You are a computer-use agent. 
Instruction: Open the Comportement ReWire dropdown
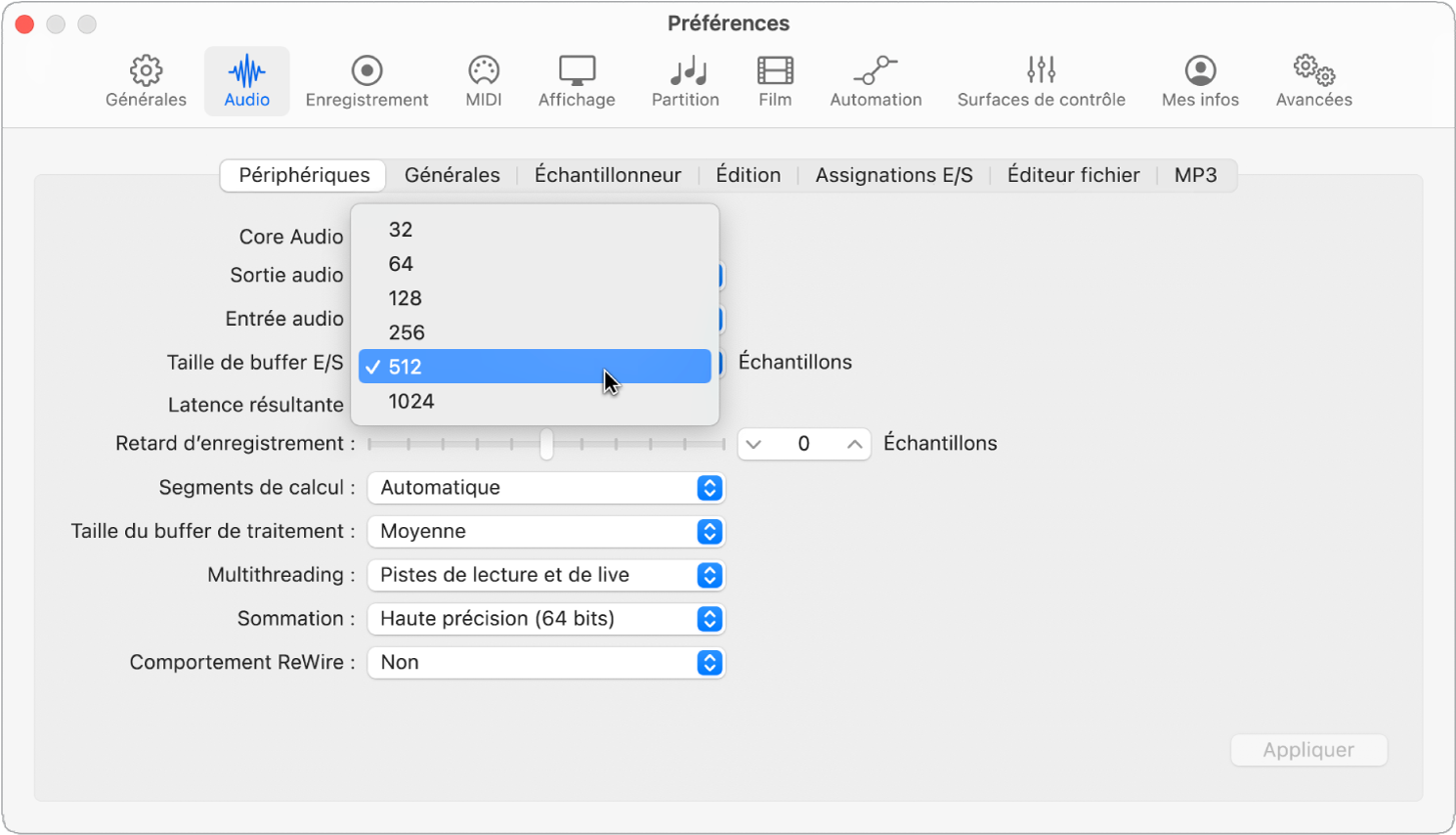click(x=546, y=663)
